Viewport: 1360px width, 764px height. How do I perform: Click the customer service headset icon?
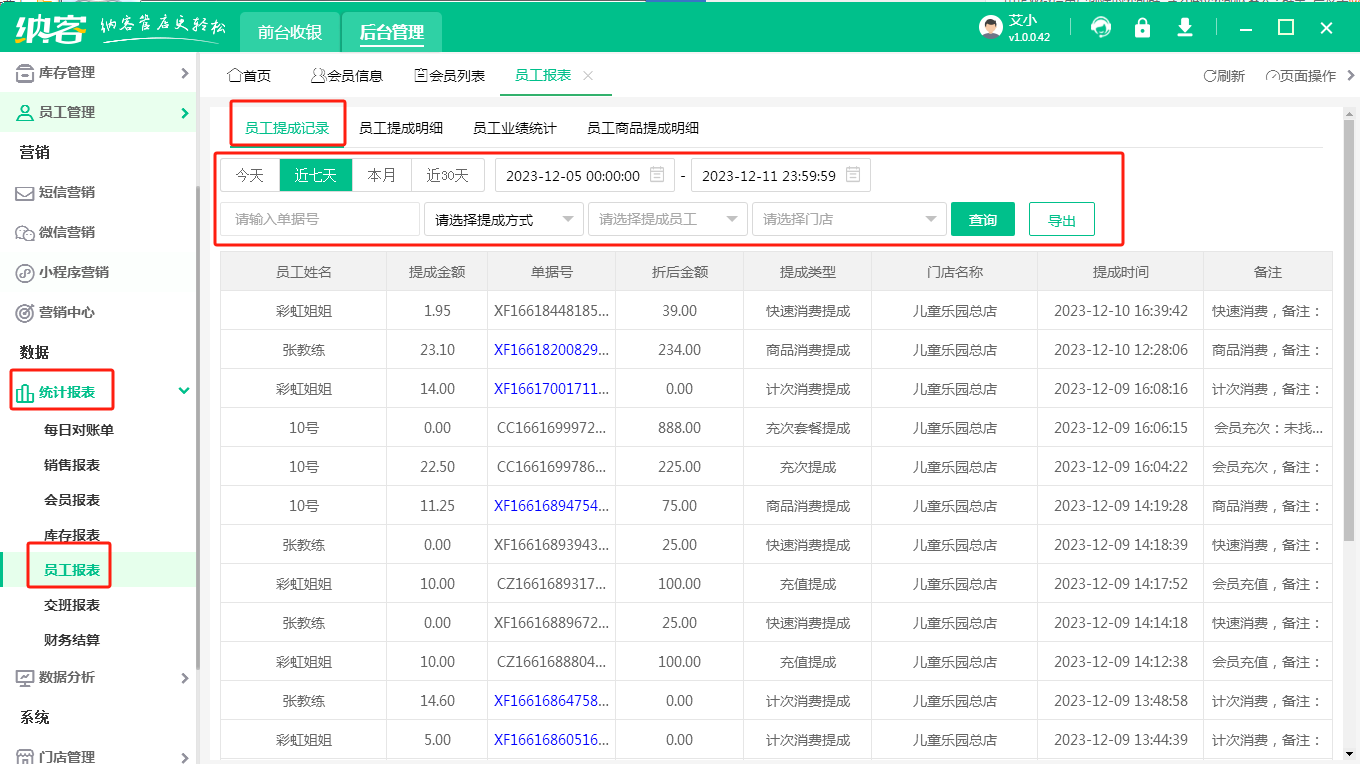tap(1101, 28)
